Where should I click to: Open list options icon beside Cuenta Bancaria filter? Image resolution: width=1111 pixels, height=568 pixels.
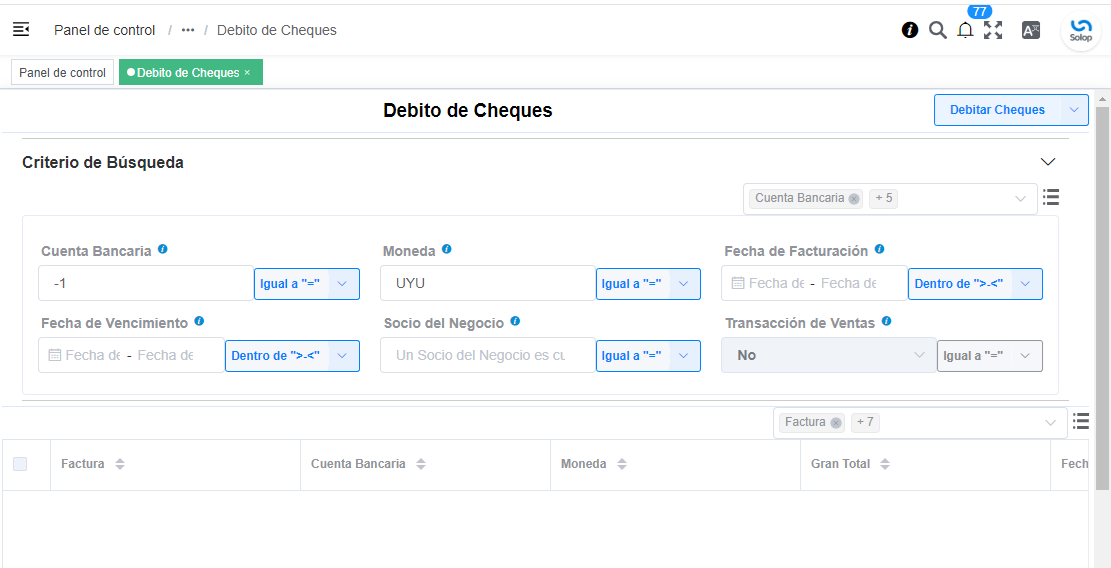click(1051, 196)
